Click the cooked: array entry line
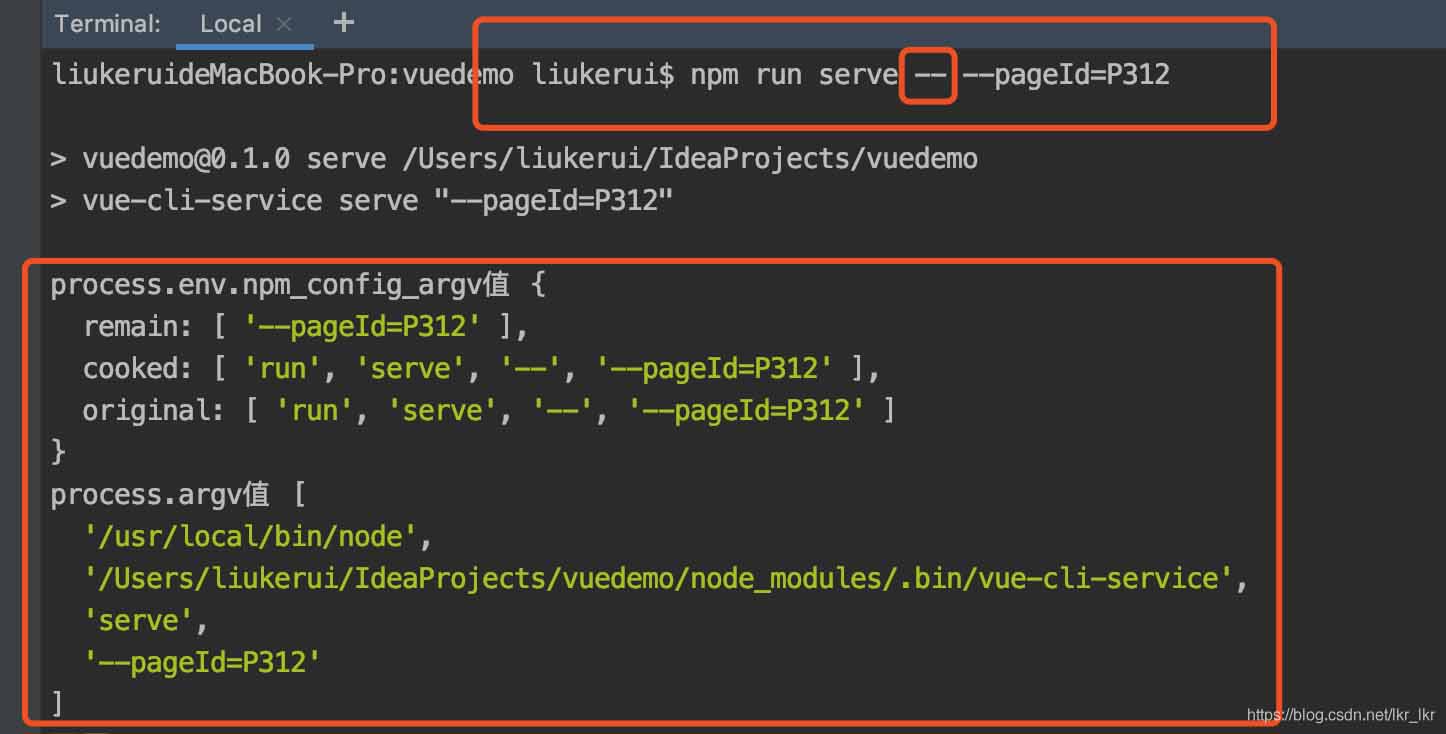1446x734 pixels. (x=480, y=369)
